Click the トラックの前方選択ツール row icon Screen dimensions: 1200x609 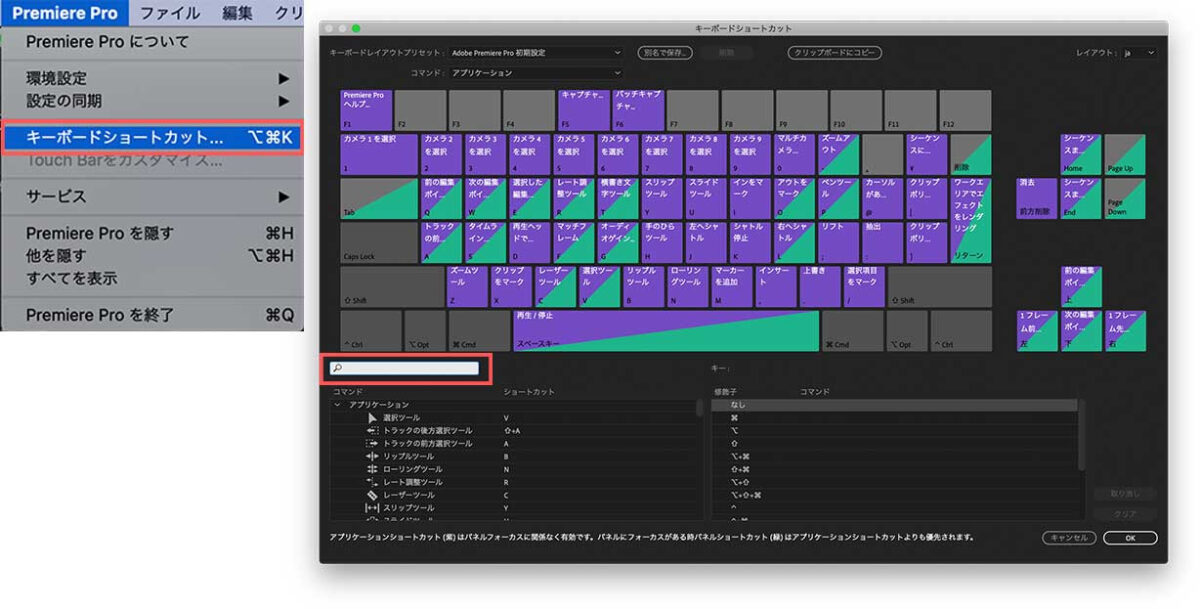373,443
